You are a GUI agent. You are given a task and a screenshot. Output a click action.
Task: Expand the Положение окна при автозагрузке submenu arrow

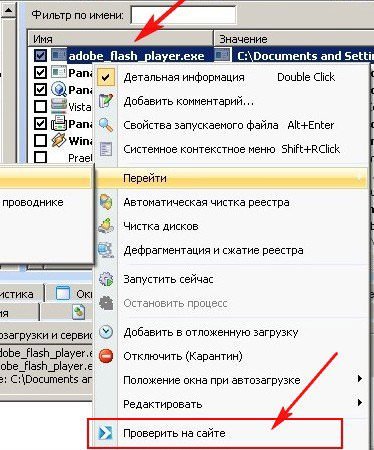pyautogui.click(x=360, y=379)
